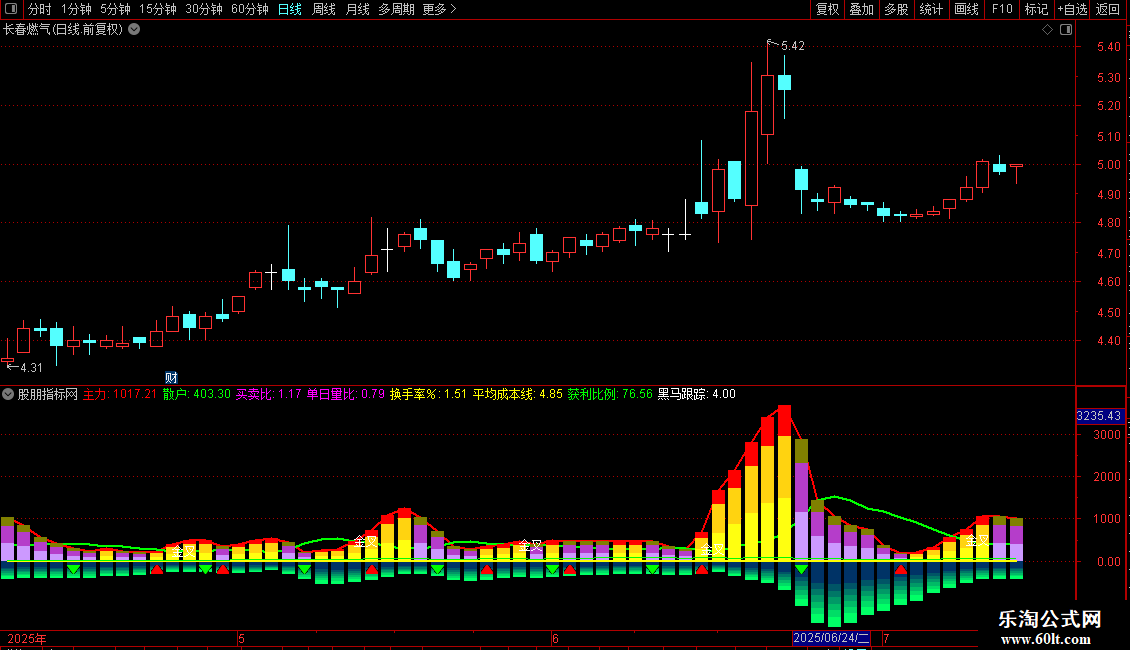Image resolution: width=1130 pixels, height=650 pixels.
Task: Expand the 更多 timeframe options
Action: [439, 9]
